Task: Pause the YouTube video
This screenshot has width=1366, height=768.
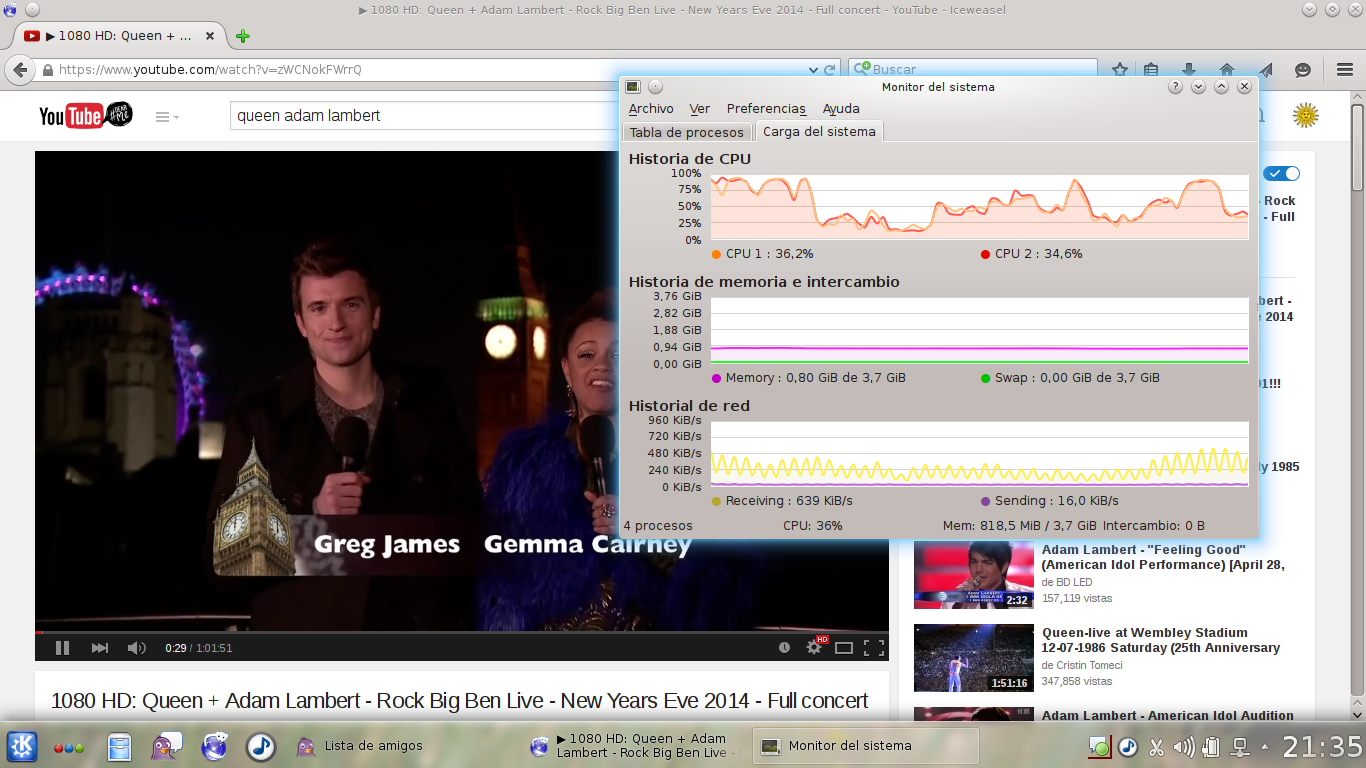Action: coord(62,648)
